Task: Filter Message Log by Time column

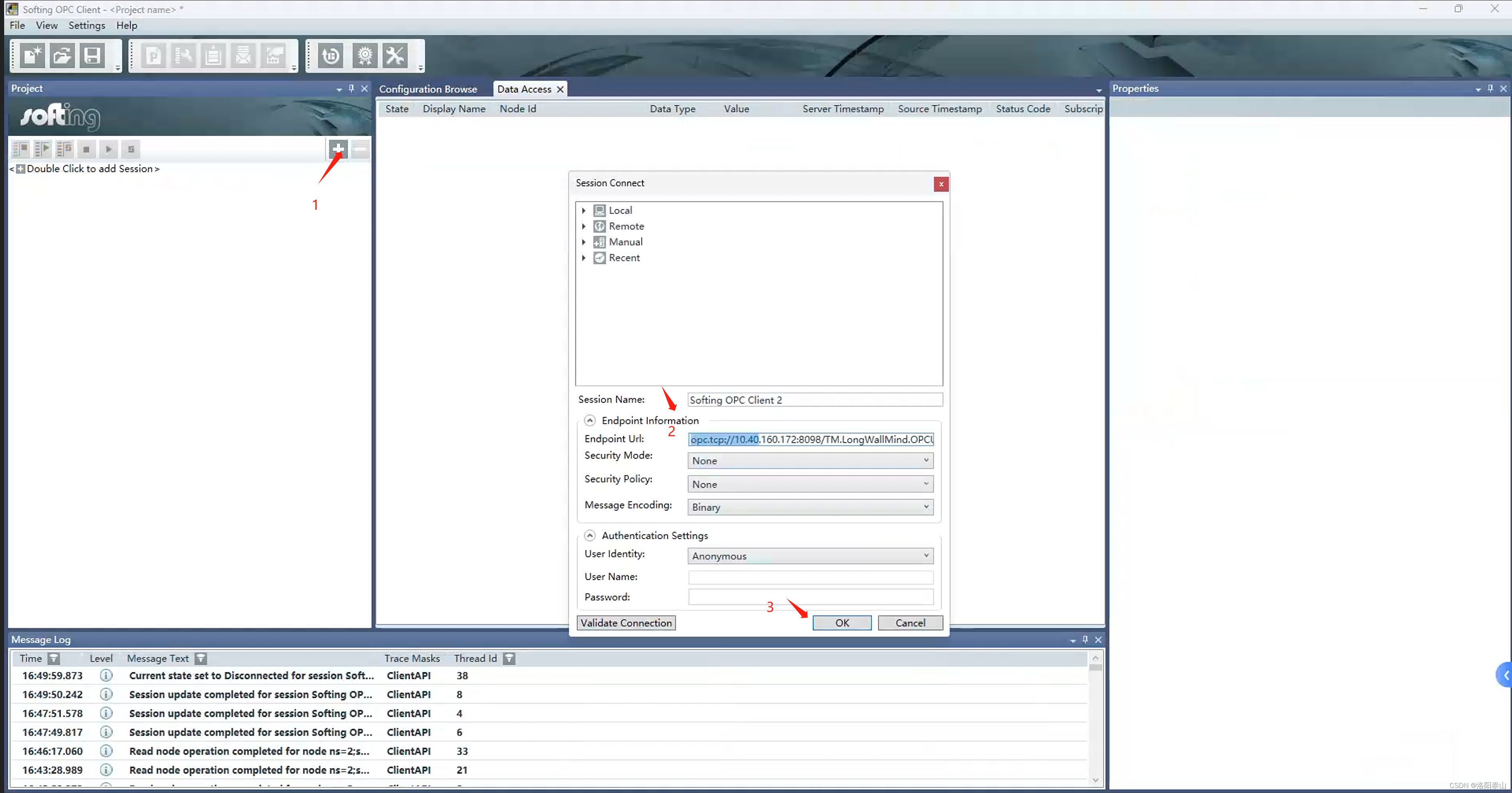Action: (x=53, y=659)
